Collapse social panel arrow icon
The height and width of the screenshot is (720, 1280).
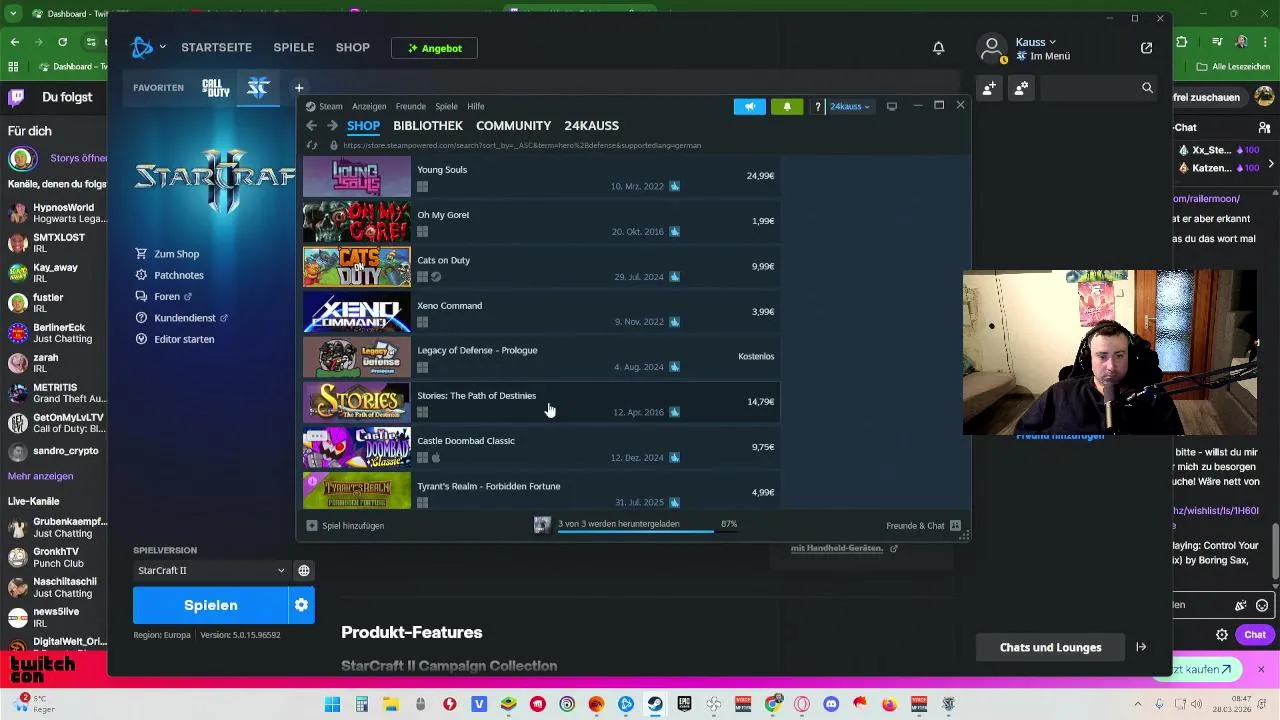pos(1141,647)
